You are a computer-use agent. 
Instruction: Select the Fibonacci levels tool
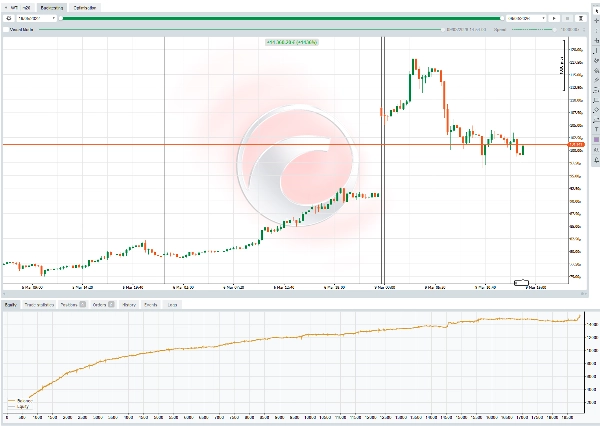tap(596, 90)
